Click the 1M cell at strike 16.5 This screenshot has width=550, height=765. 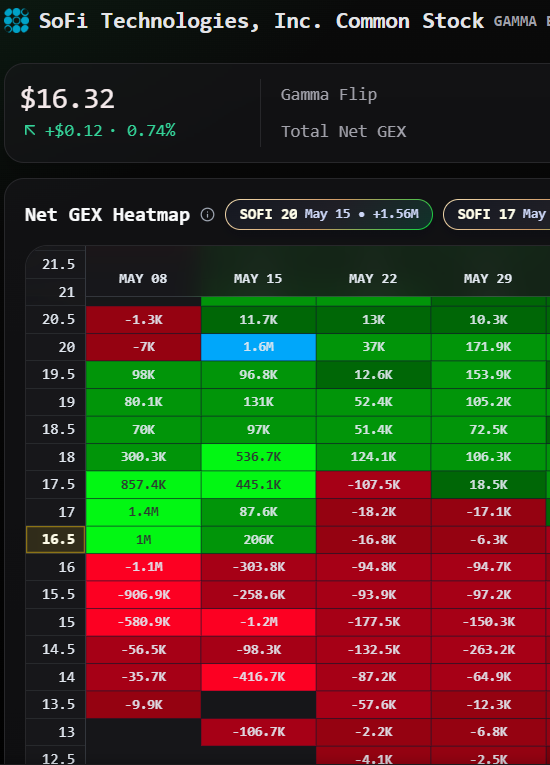click(143, 540)
